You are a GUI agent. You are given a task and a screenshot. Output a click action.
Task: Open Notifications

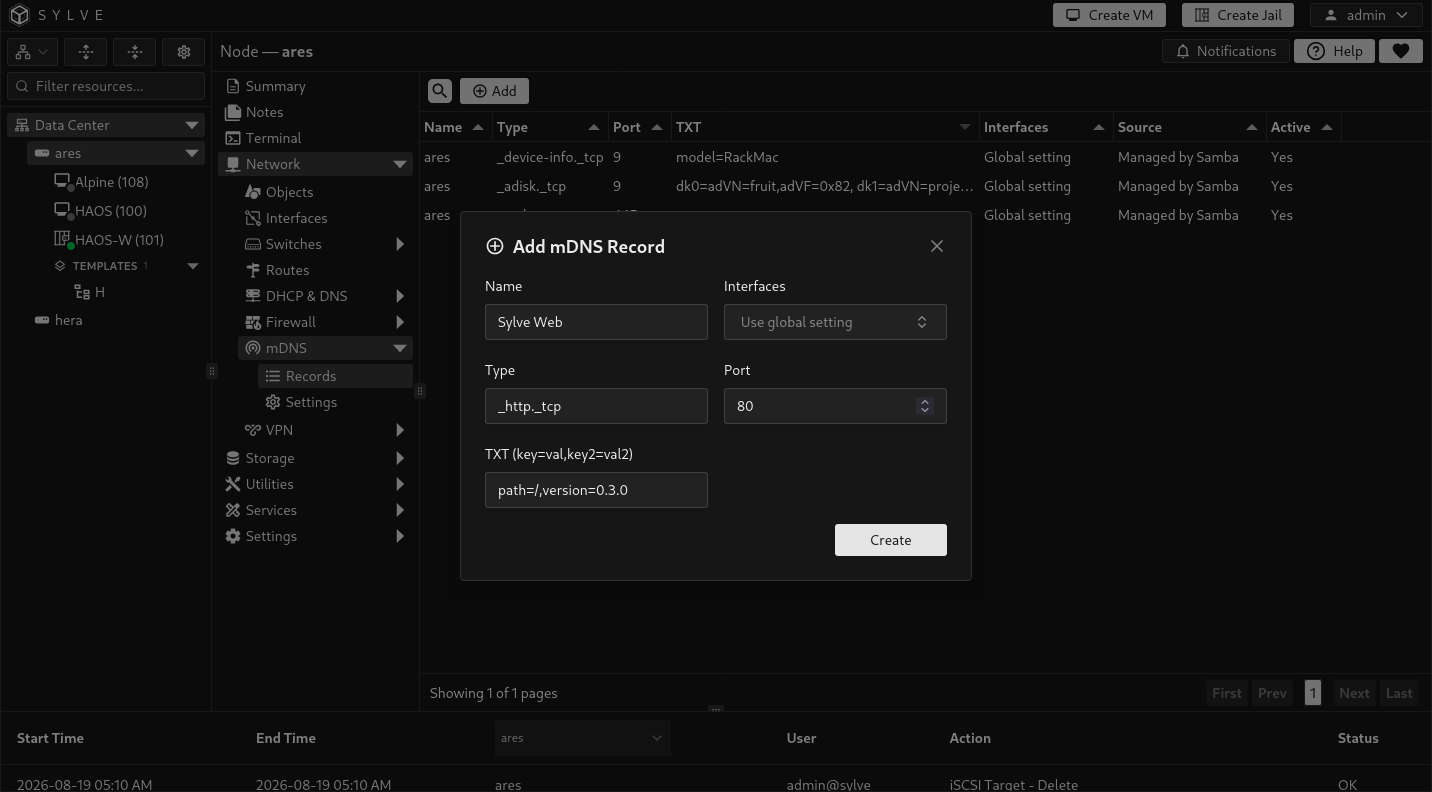point(1226,51)
